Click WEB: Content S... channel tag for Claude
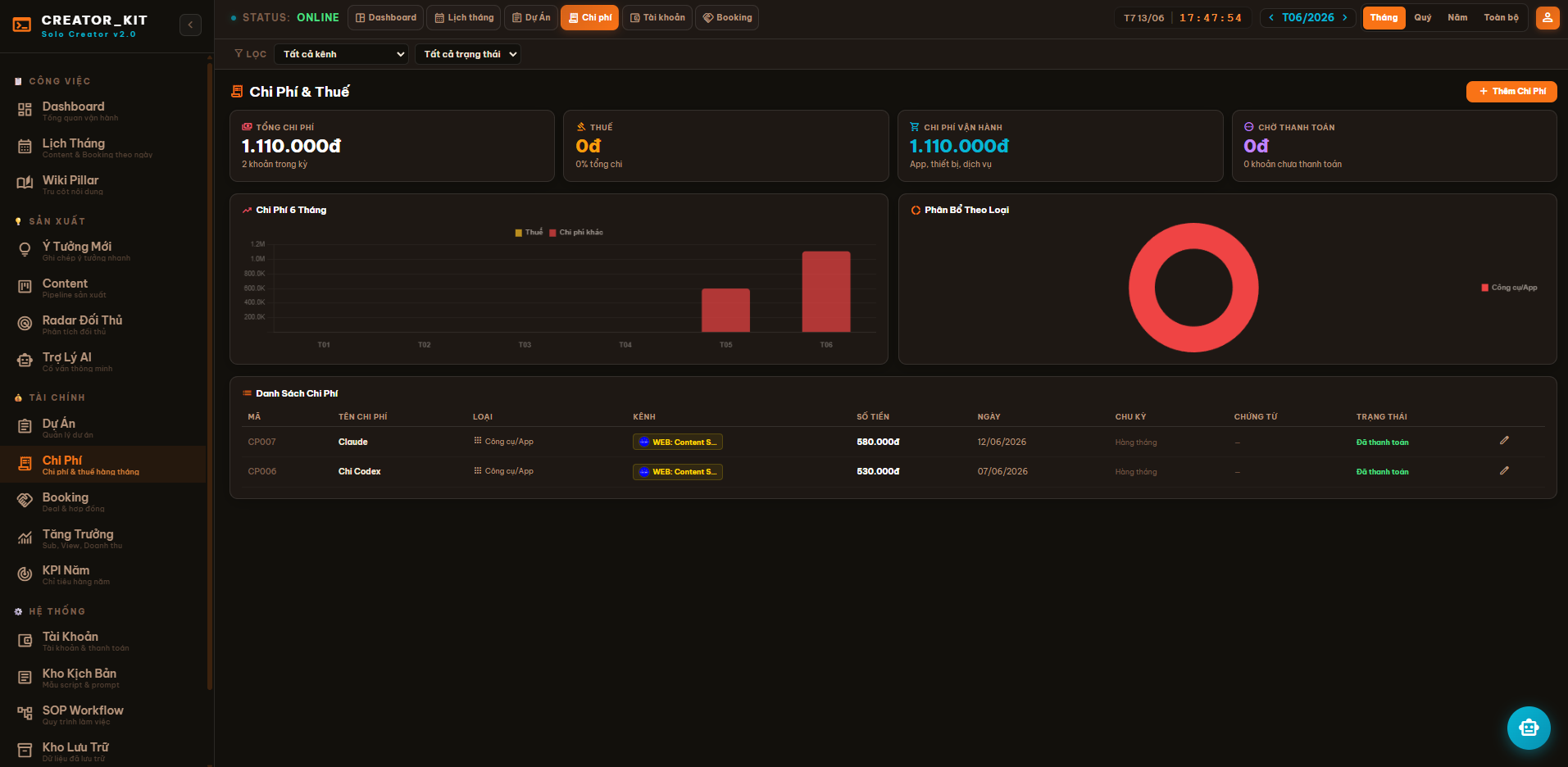 coord(678,442)
